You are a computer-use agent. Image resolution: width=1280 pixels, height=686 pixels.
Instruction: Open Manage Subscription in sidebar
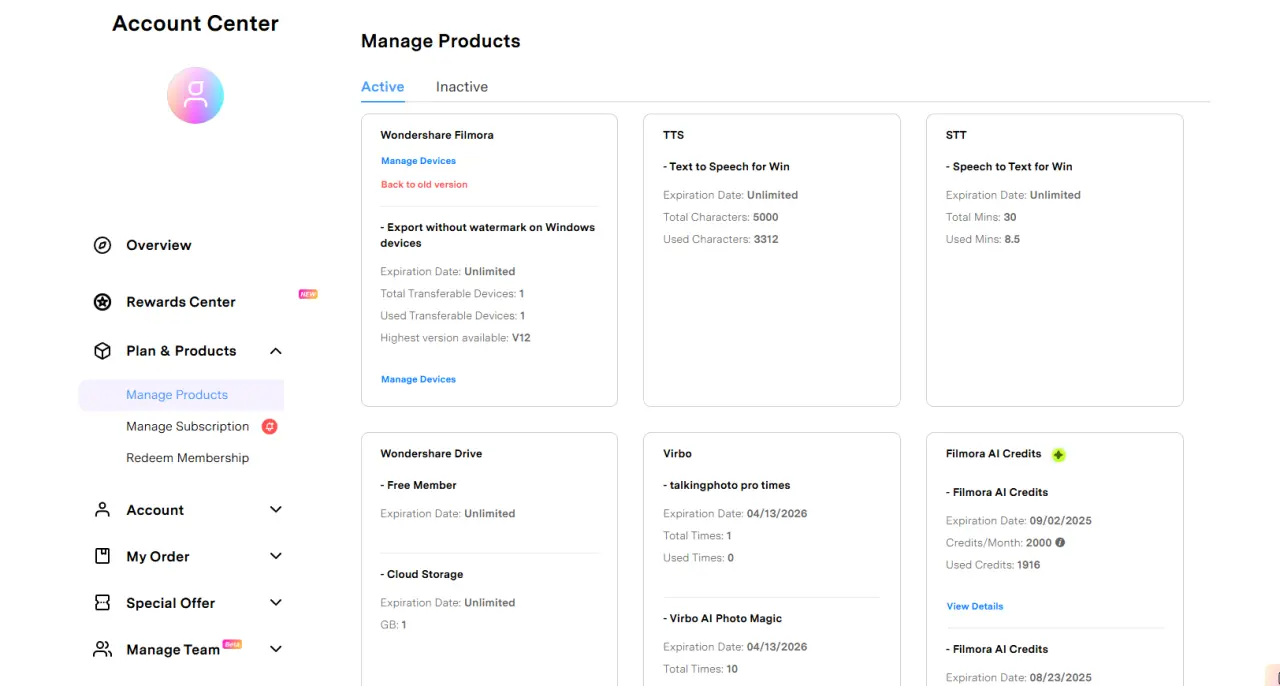tap(187, 426)
